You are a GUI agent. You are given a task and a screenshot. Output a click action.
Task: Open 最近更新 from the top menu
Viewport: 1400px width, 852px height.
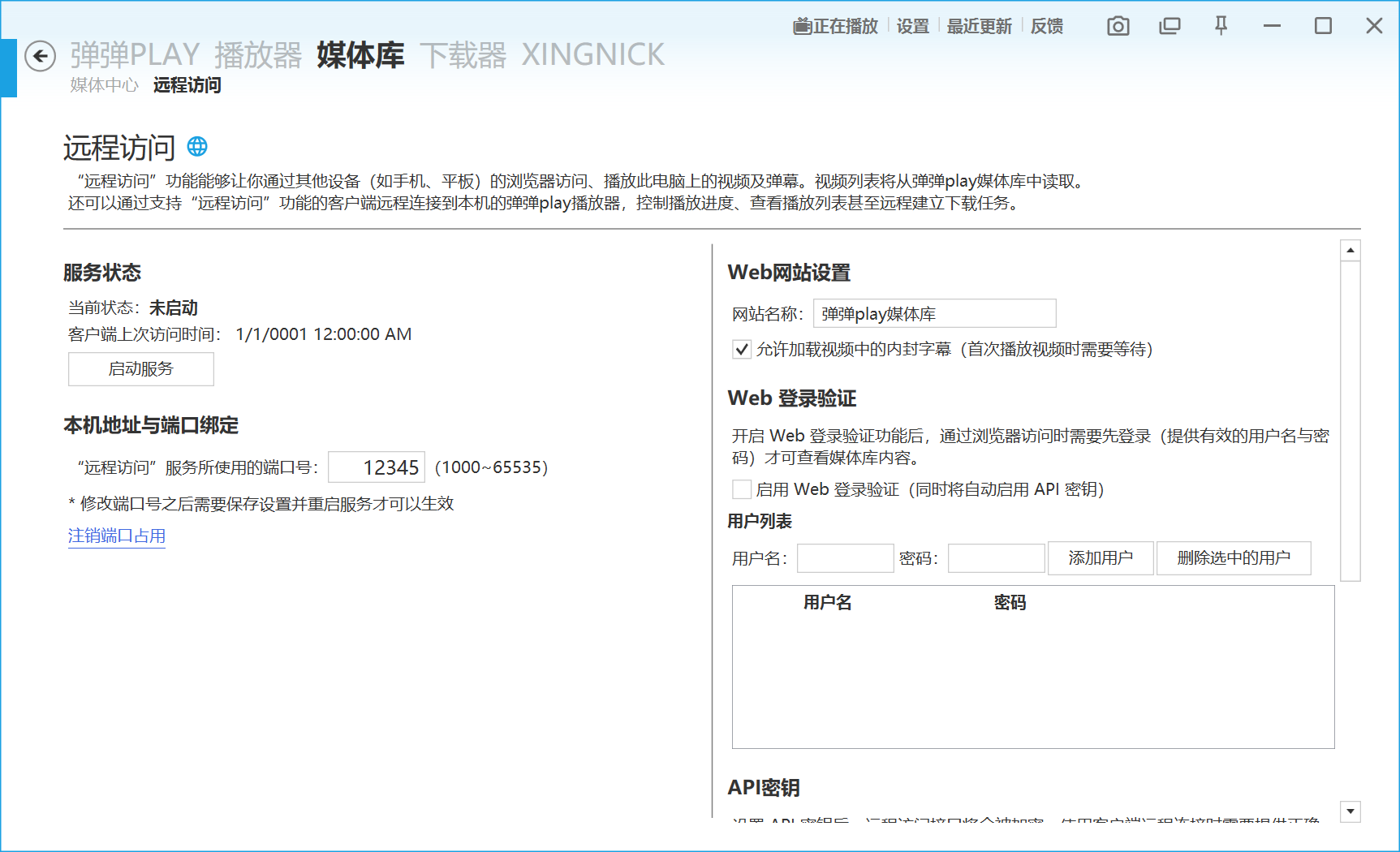click(x=979, y=26)
